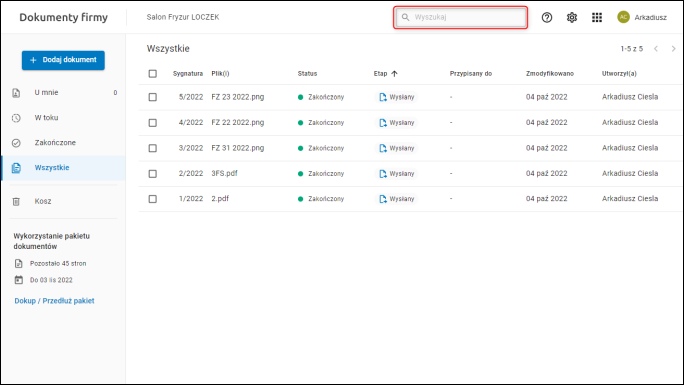Click the Dodaj dokument button

[x=63, y=60]
